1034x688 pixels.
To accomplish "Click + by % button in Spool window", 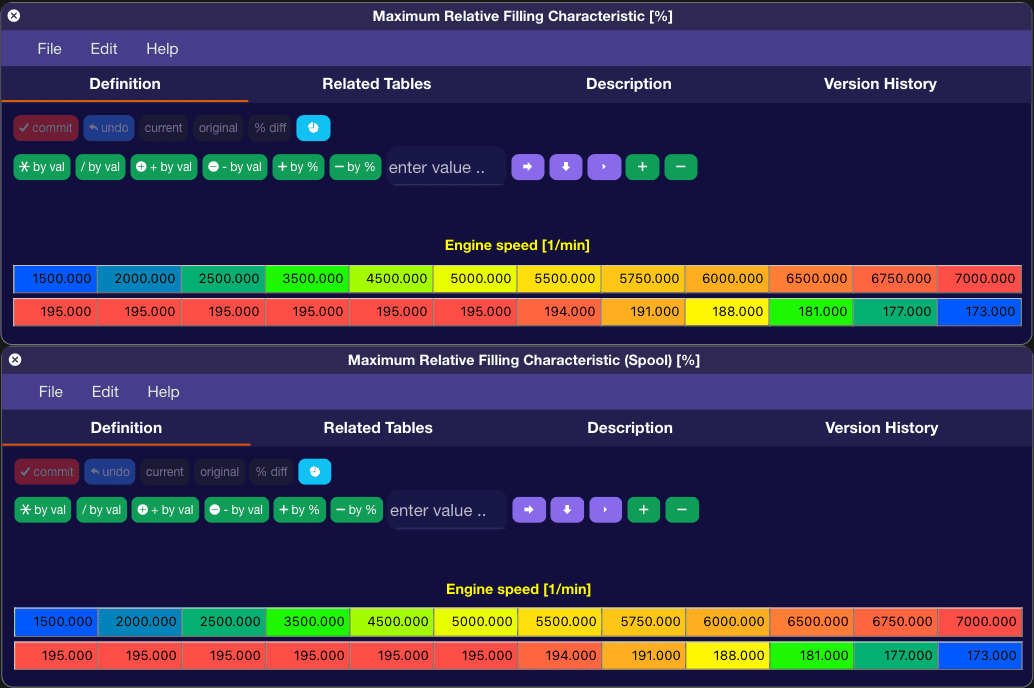I will [x=299, y=510].
